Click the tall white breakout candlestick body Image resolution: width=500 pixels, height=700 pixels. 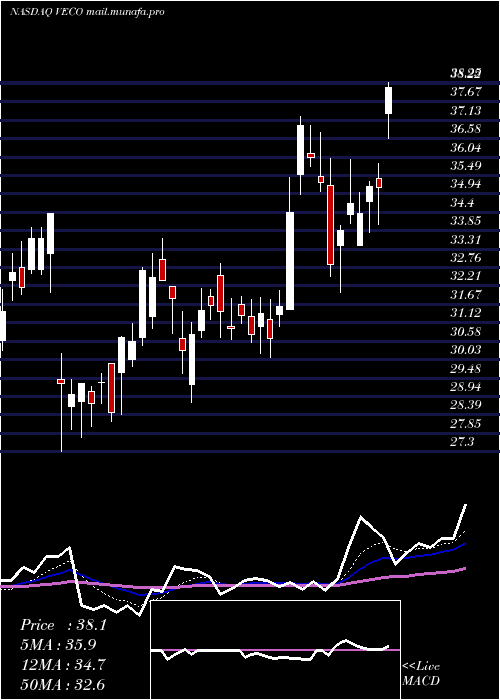[x=290, y=261]
